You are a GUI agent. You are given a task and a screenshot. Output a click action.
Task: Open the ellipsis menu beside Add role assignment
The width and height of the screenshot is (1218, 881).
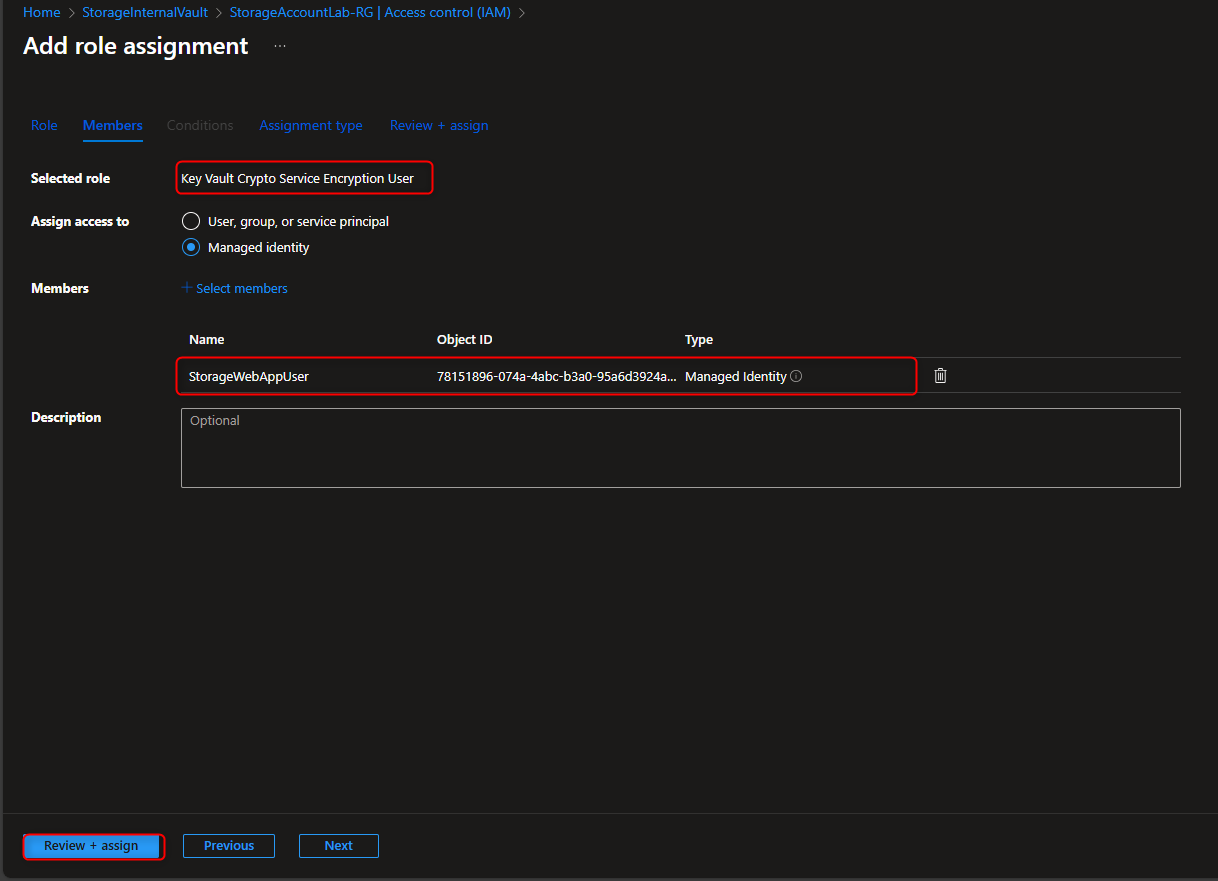coord(279,45)
